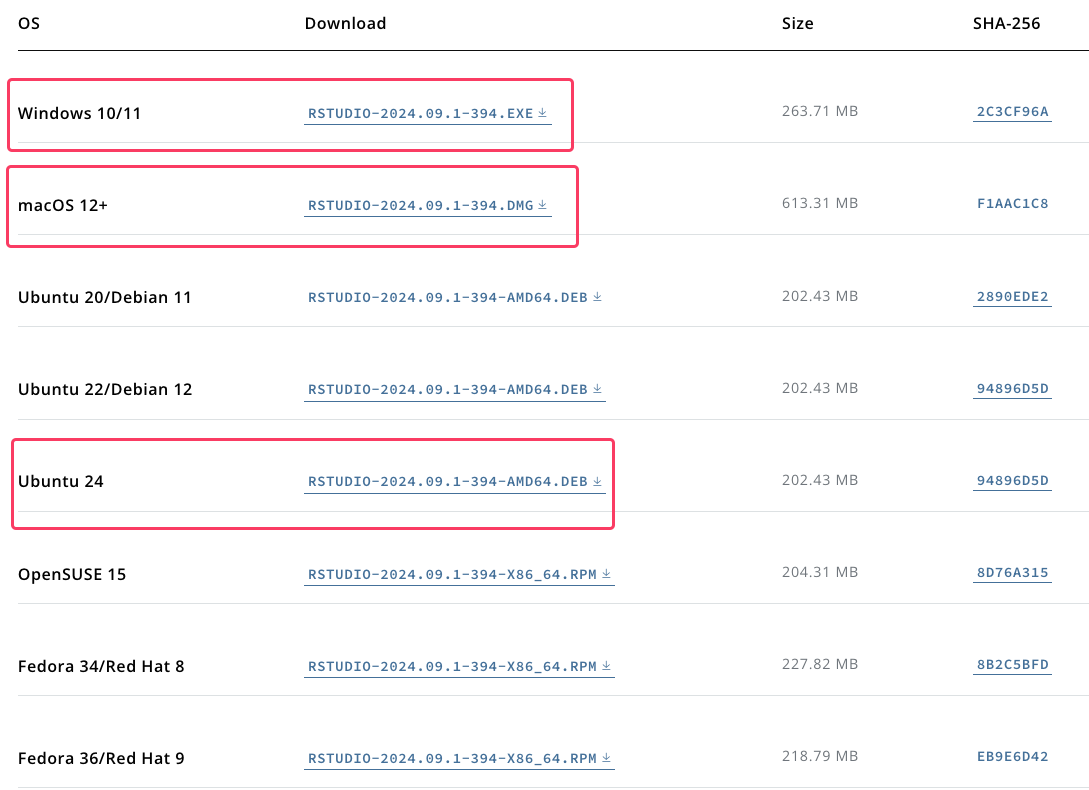Image resolution: width=1089 pixels, height=790 pixels.
Task: Click the download arrow icon for Windows 10/11
Action: (543, 113)
